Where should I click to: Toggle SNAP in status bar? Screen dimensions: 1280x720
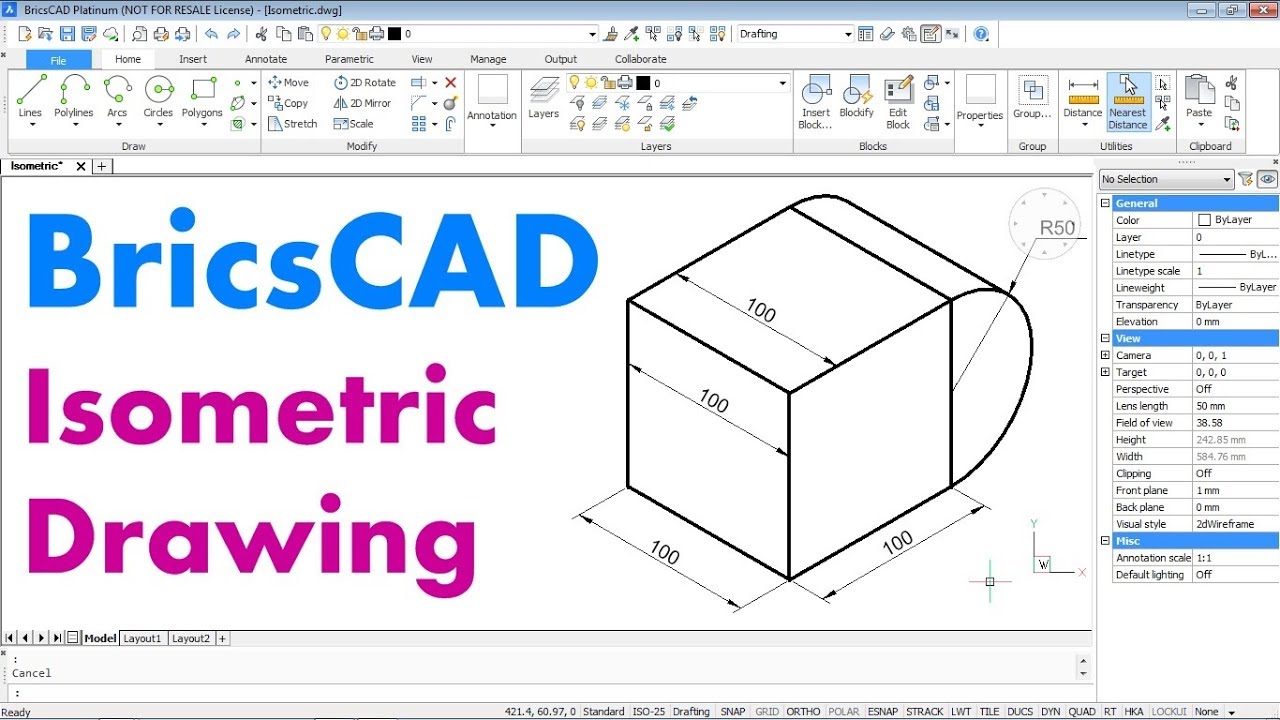733,712
